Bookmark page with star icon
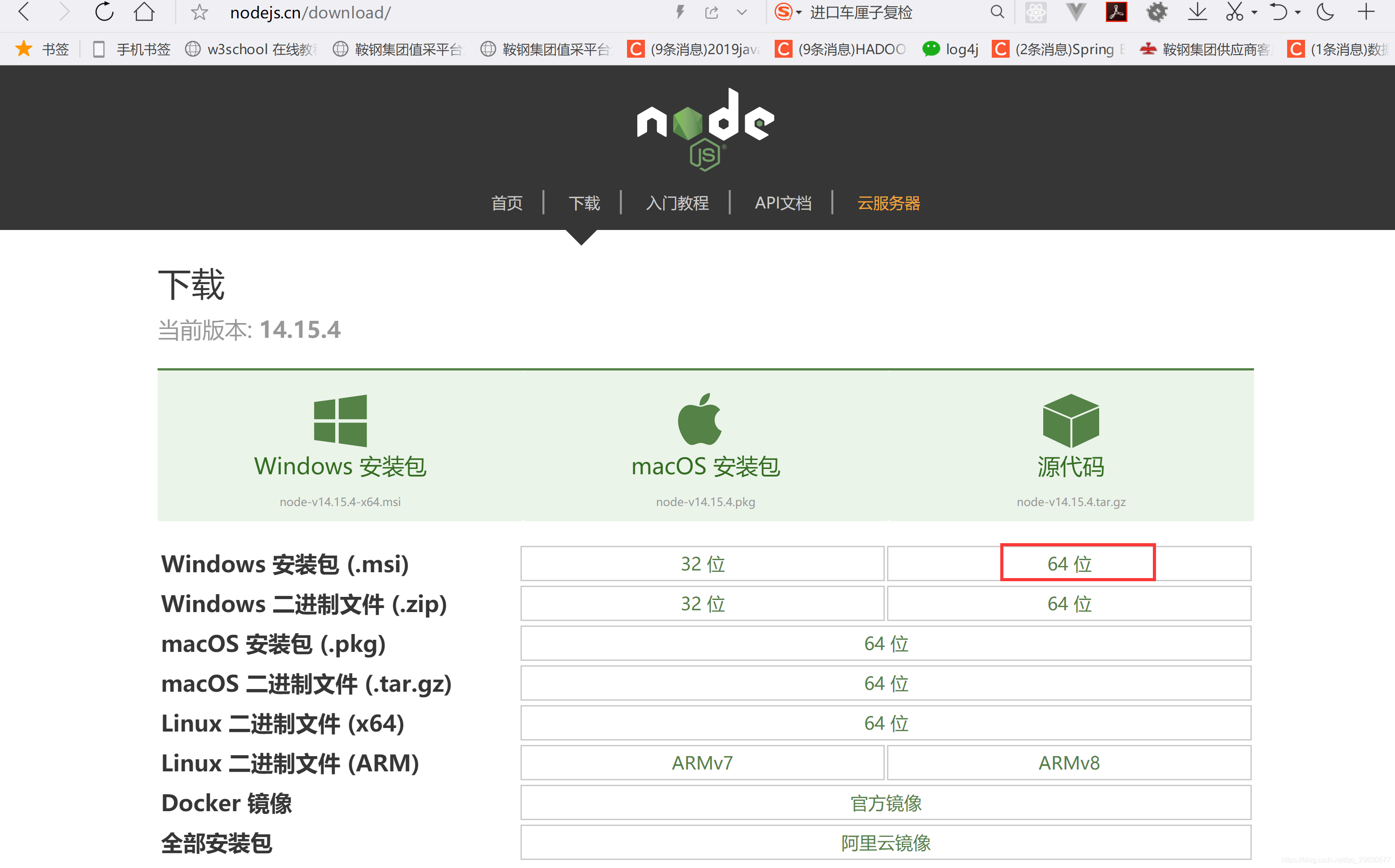The height and width of the screenshot is (868, 1395). coord(199,12)
